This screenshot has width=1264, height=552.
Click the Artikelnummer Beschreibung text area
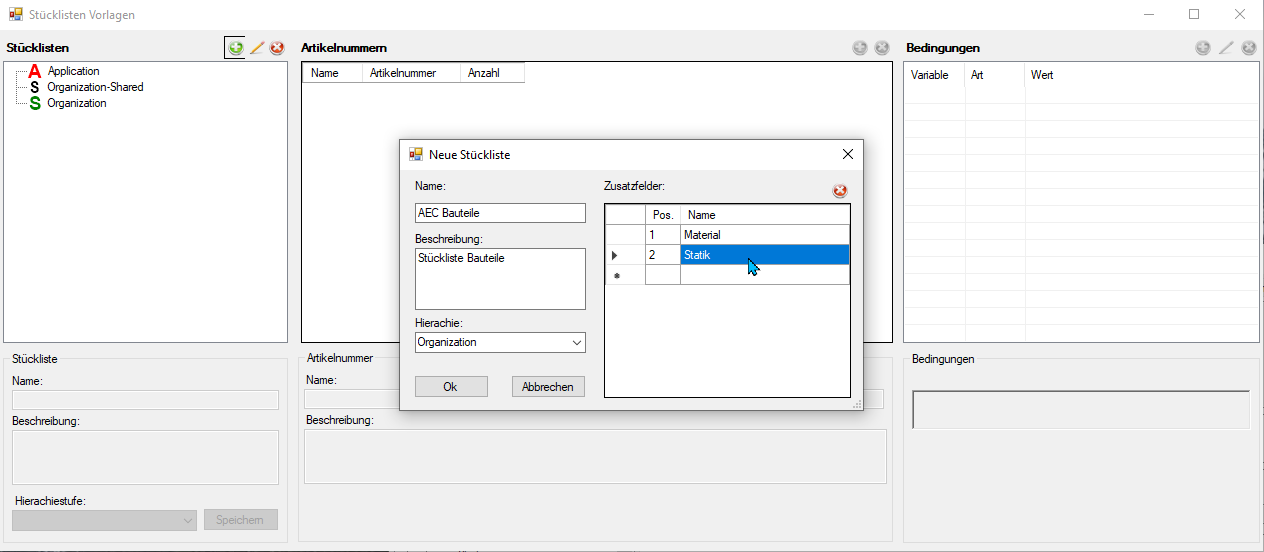coord(595,457)
